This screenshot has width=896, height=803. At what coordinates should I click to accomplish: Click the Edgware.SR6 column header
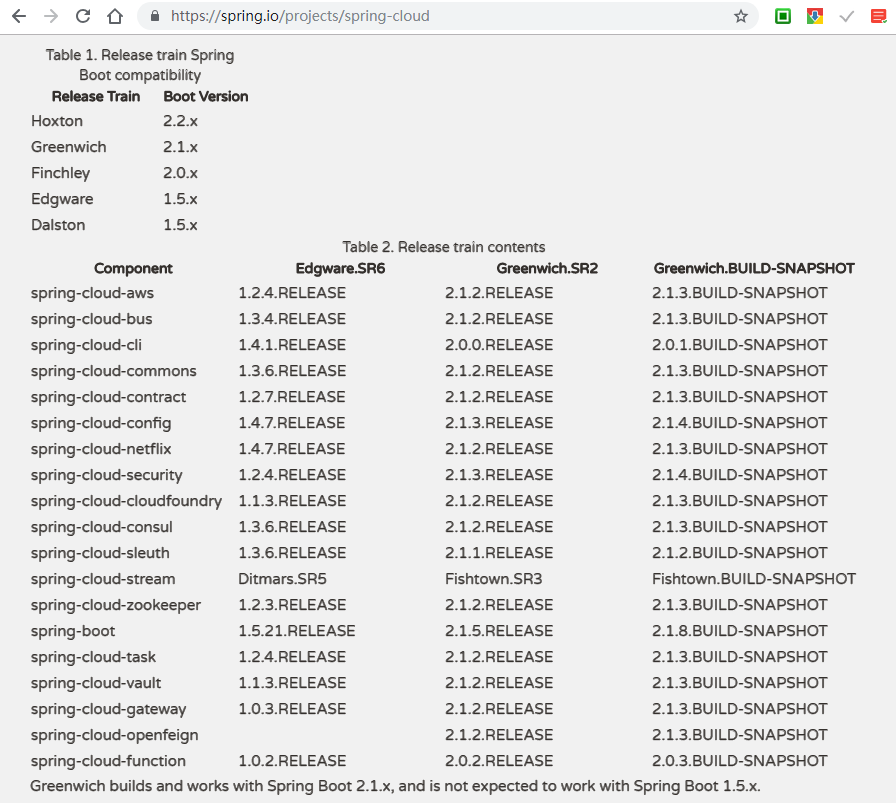click(x=340, y=269)
